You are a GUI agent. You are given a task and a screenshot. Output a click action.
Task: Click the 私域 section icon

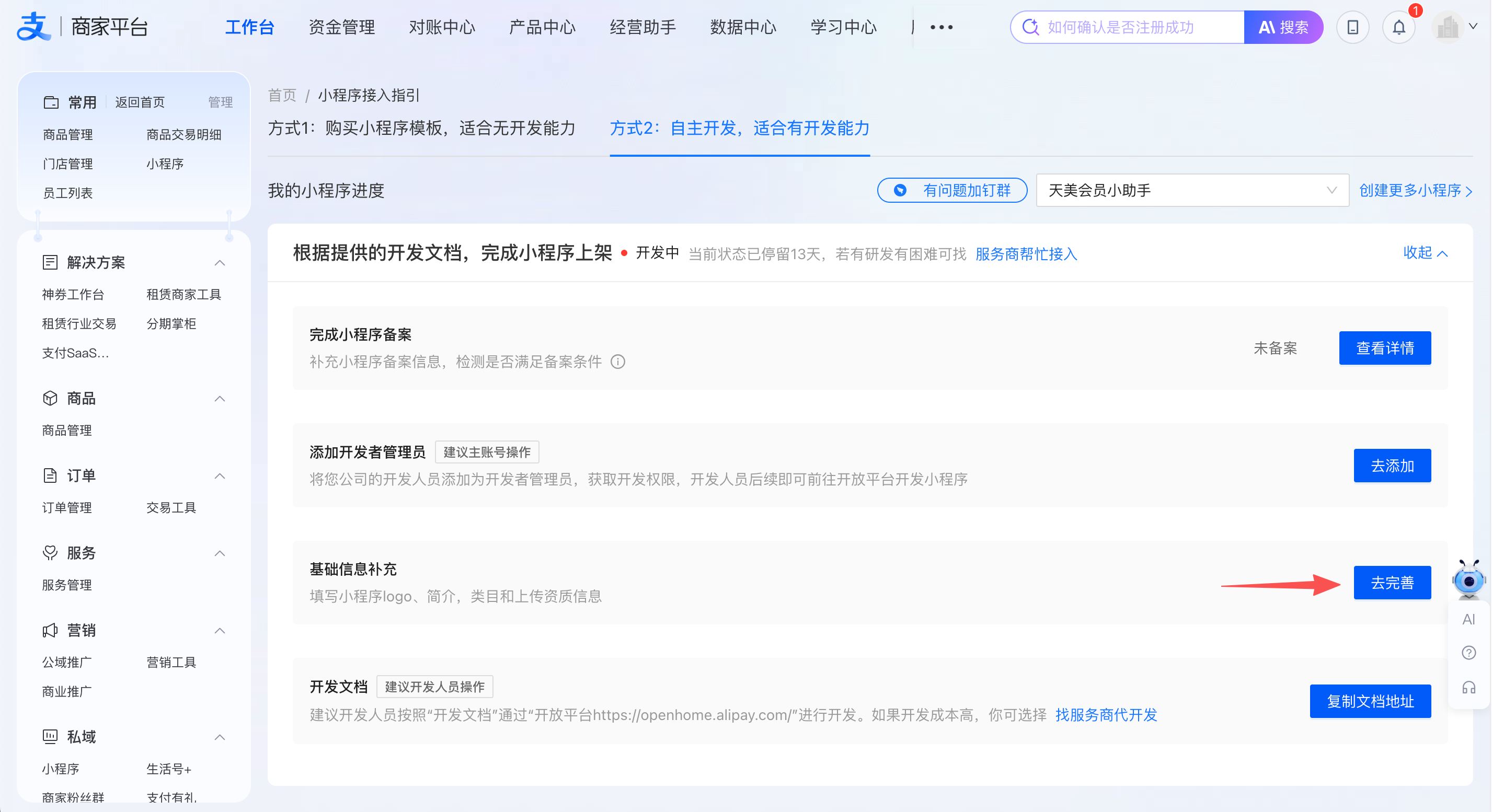(x=50, y=737)
